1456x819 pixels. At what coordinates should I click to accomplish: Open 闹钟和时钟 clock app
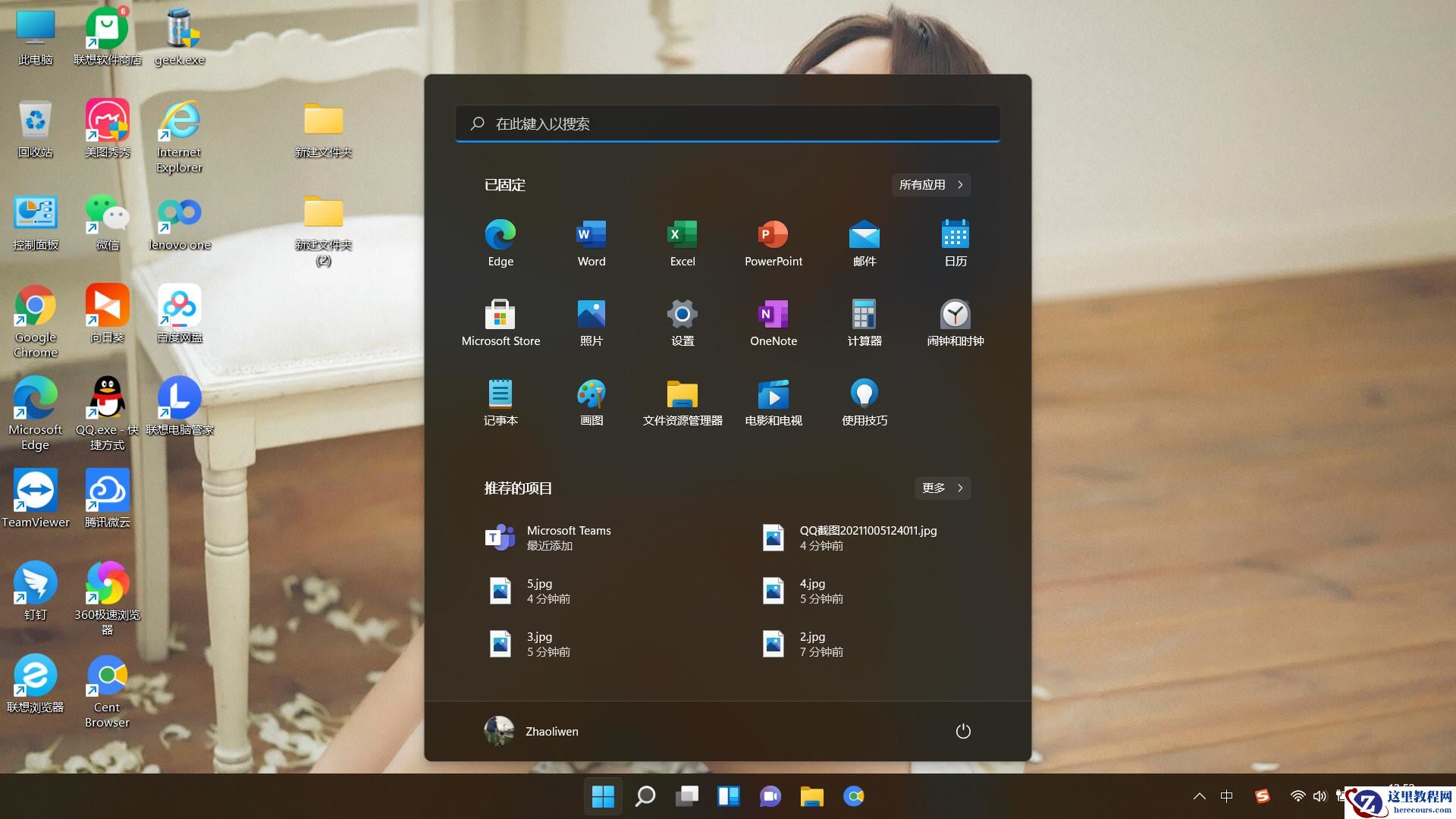[955, 322]
